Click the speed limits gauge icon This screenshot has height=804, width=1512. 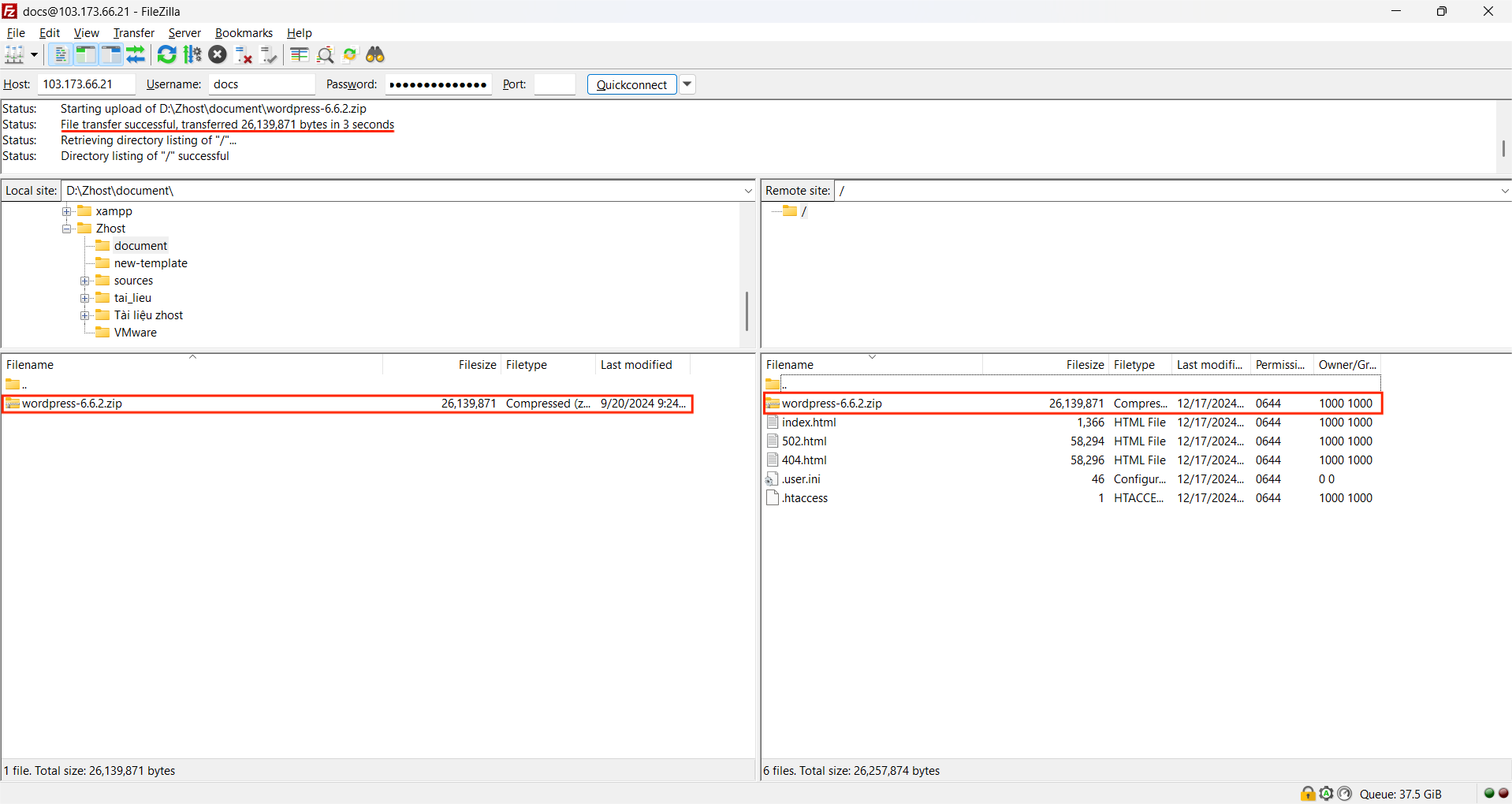click(1344, 794)
